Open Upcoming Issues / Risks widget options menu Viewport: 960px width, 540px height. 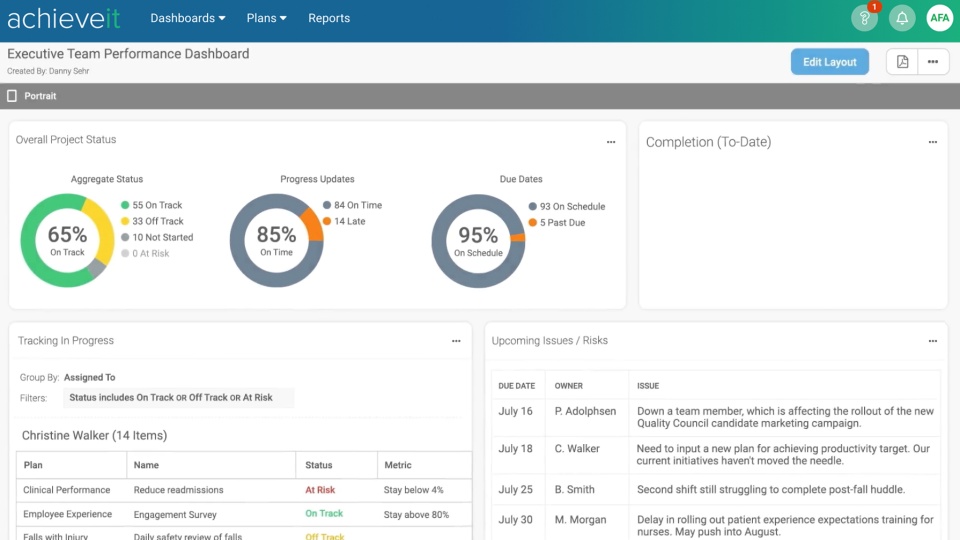click(932, 341)
